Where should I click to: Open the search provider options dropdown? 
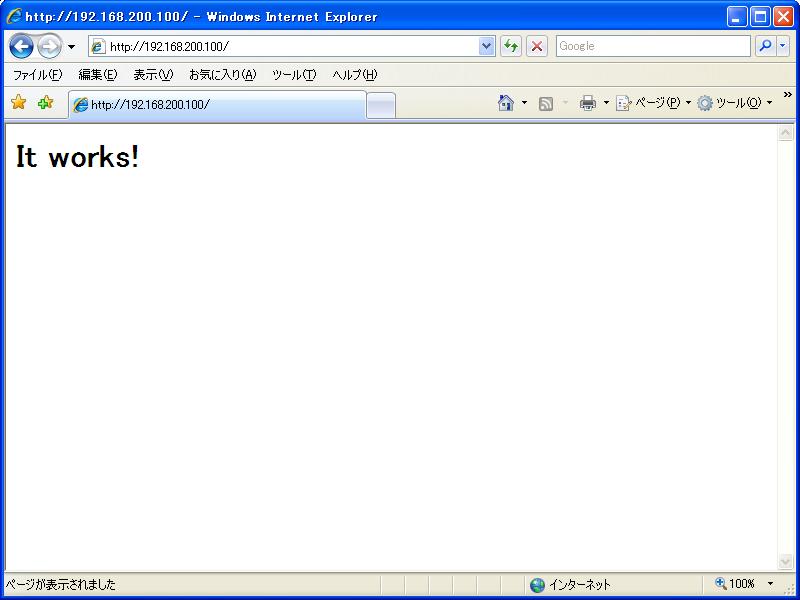[x=783, y=46]
